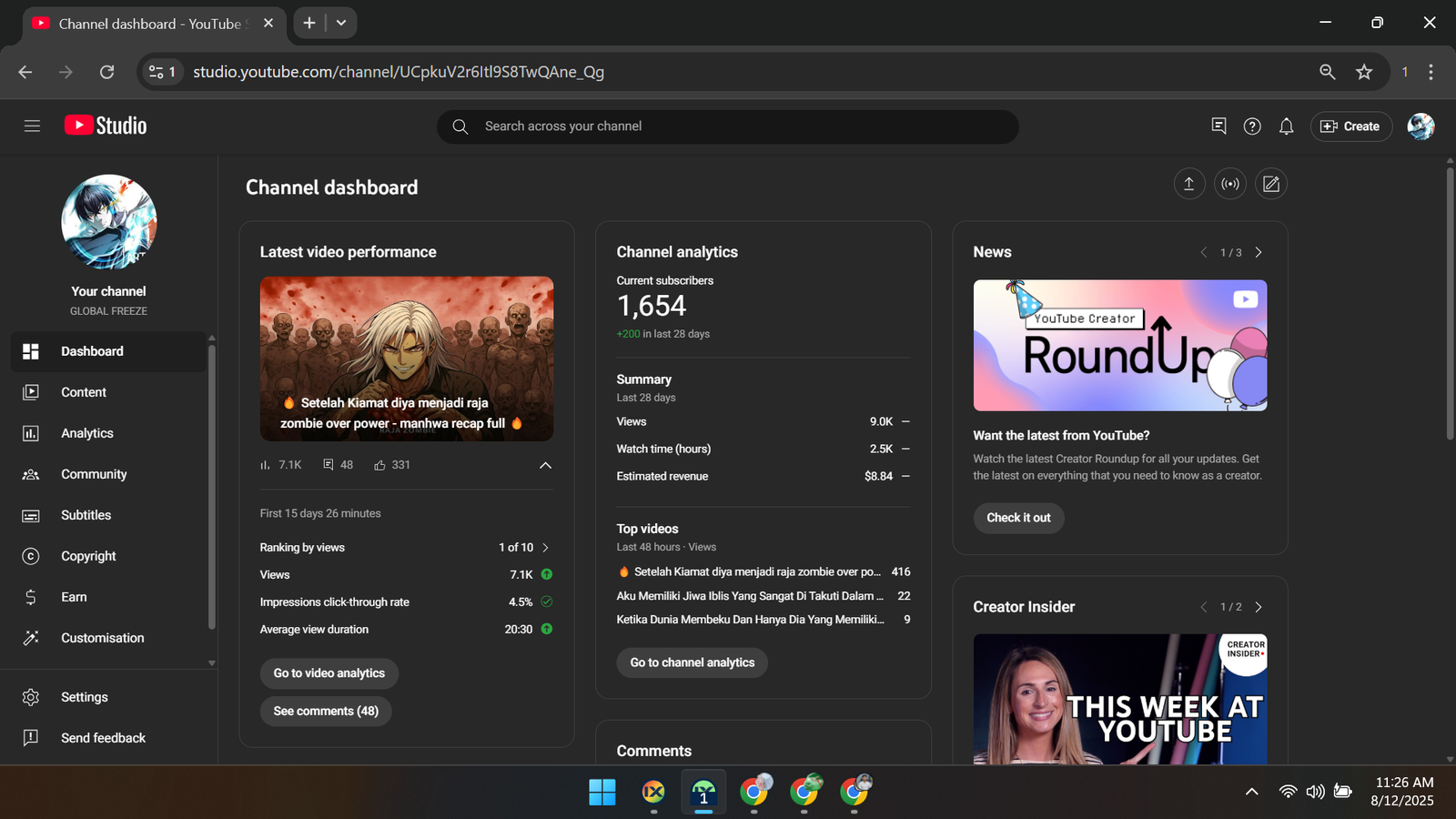Click the 7.1K views stat icon
The width and height of the screenshot is (1456, 819).
tap(265, 465)
